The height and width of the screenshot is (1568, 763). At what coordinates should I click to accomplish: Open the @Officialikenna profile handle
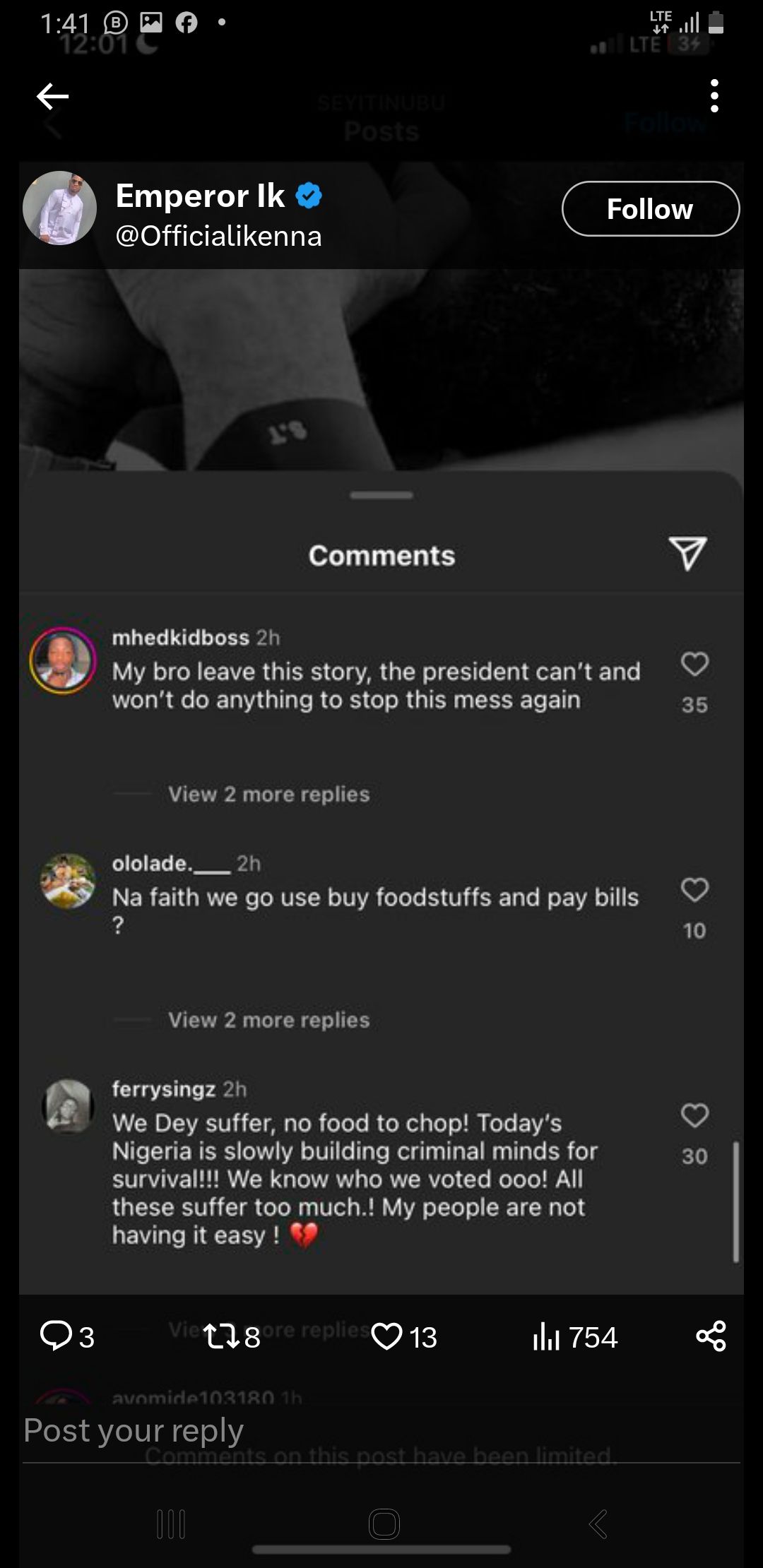click(x=218, y=236)
